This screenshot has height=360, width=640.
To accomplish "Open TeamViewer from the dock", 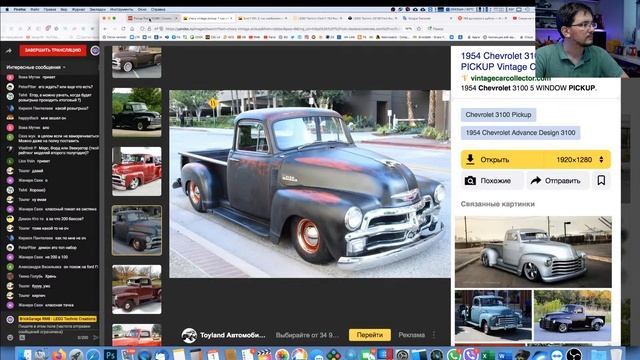I will pos(557,355).
